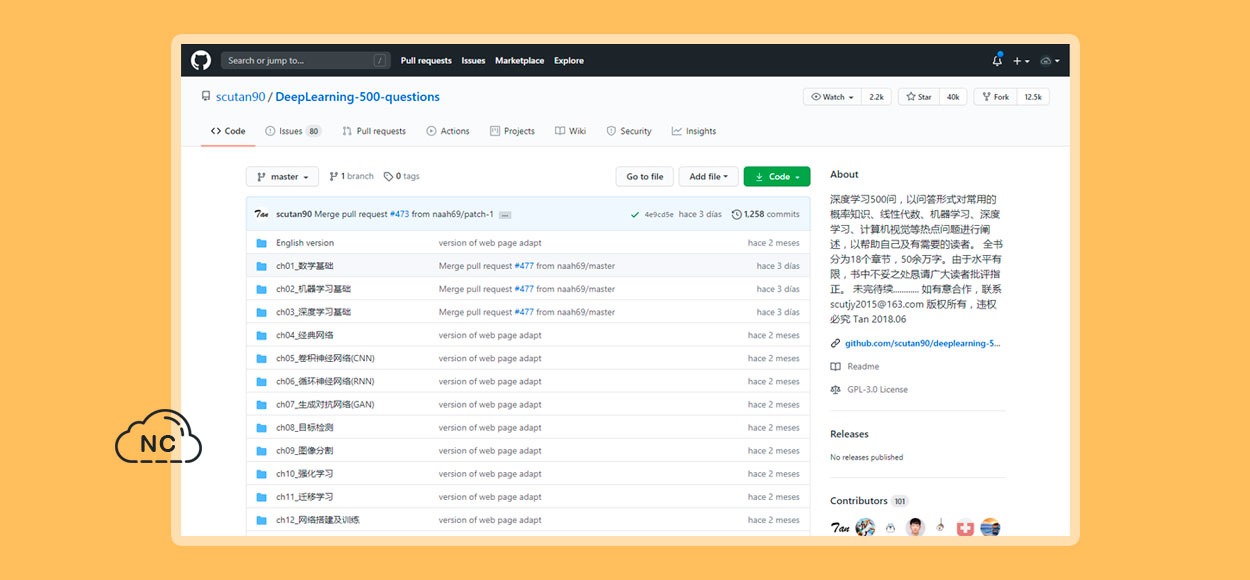Open the Readme link in About
This screenshot has height=580, width=1250.
pyautogui.click(x=863, y=367)
